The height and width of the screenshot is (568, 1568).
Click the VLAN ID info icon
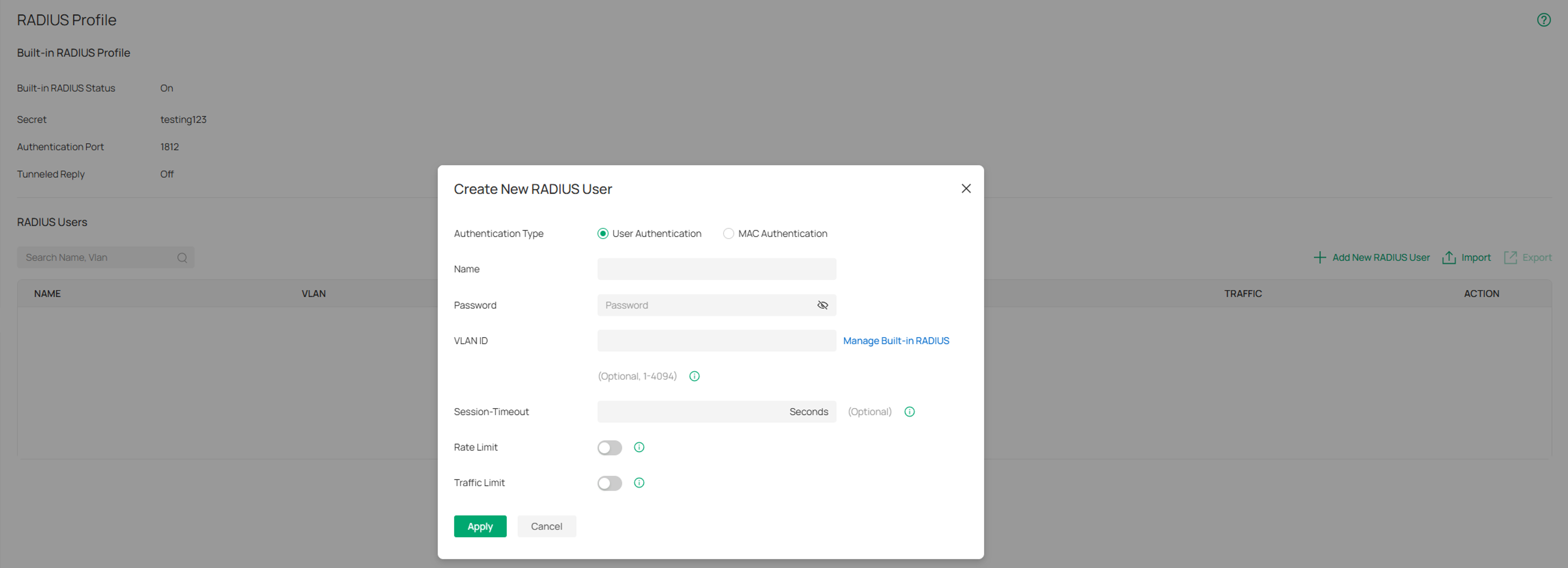tap(694, 377)
